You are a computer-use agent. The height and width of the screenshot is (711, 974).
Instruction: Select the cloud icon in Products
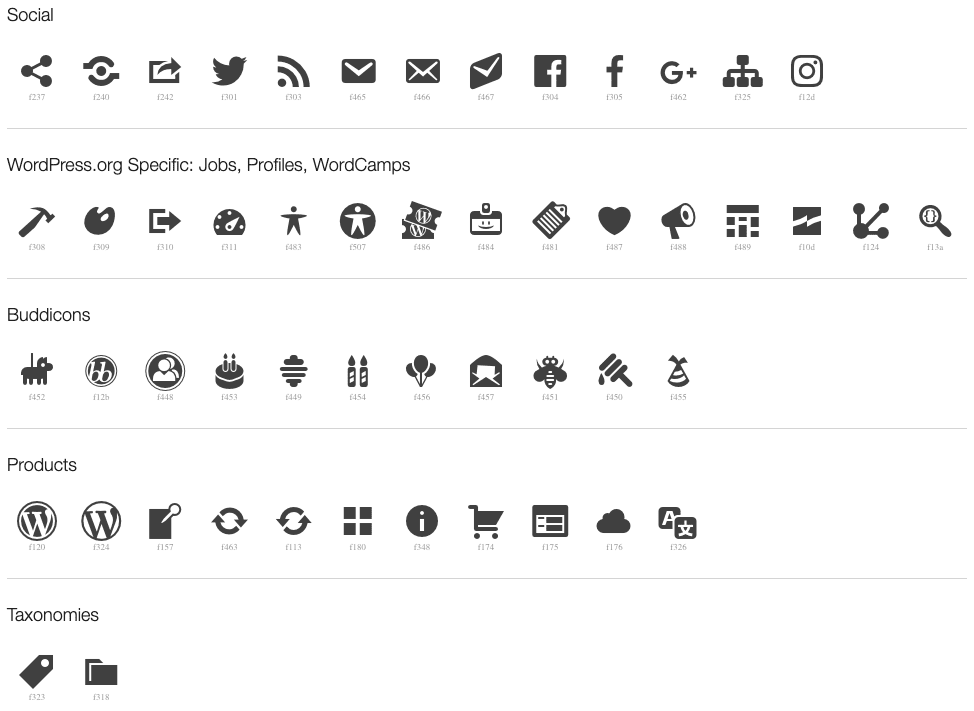(x=614, y=522)
